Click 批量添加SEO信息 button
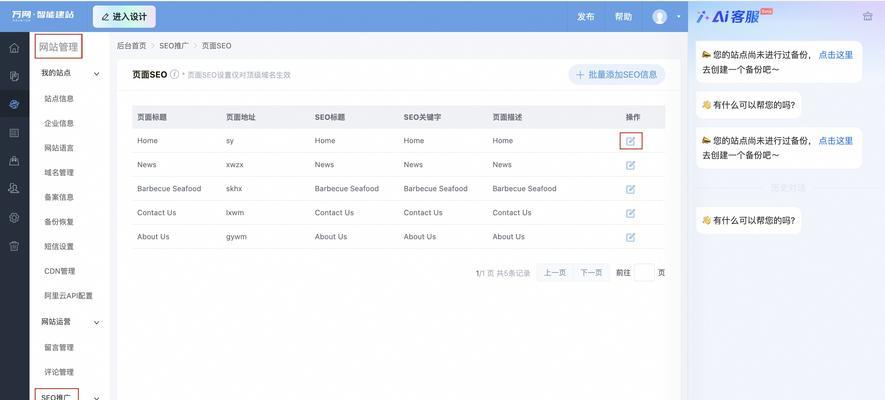Screen dimensions: 885x400 [616, 74]
